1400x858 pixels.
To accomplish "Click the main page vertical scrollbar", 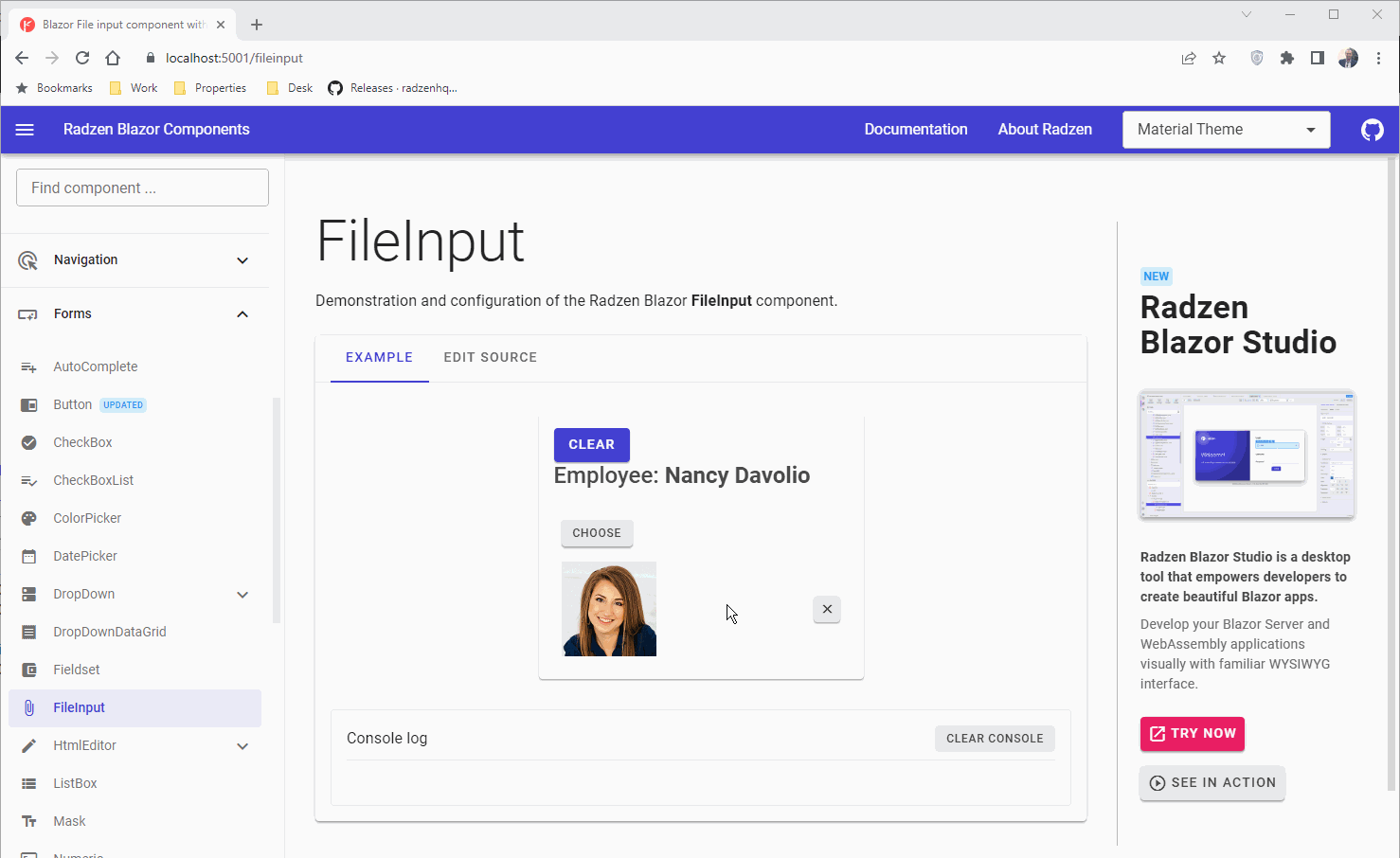I will [1391, 474].
